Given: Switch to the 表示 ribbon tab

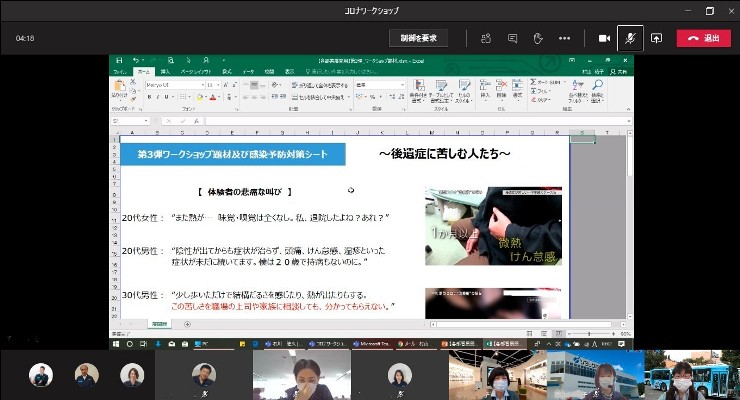Looking at the screenshot, I should click(x=289, y=72).
